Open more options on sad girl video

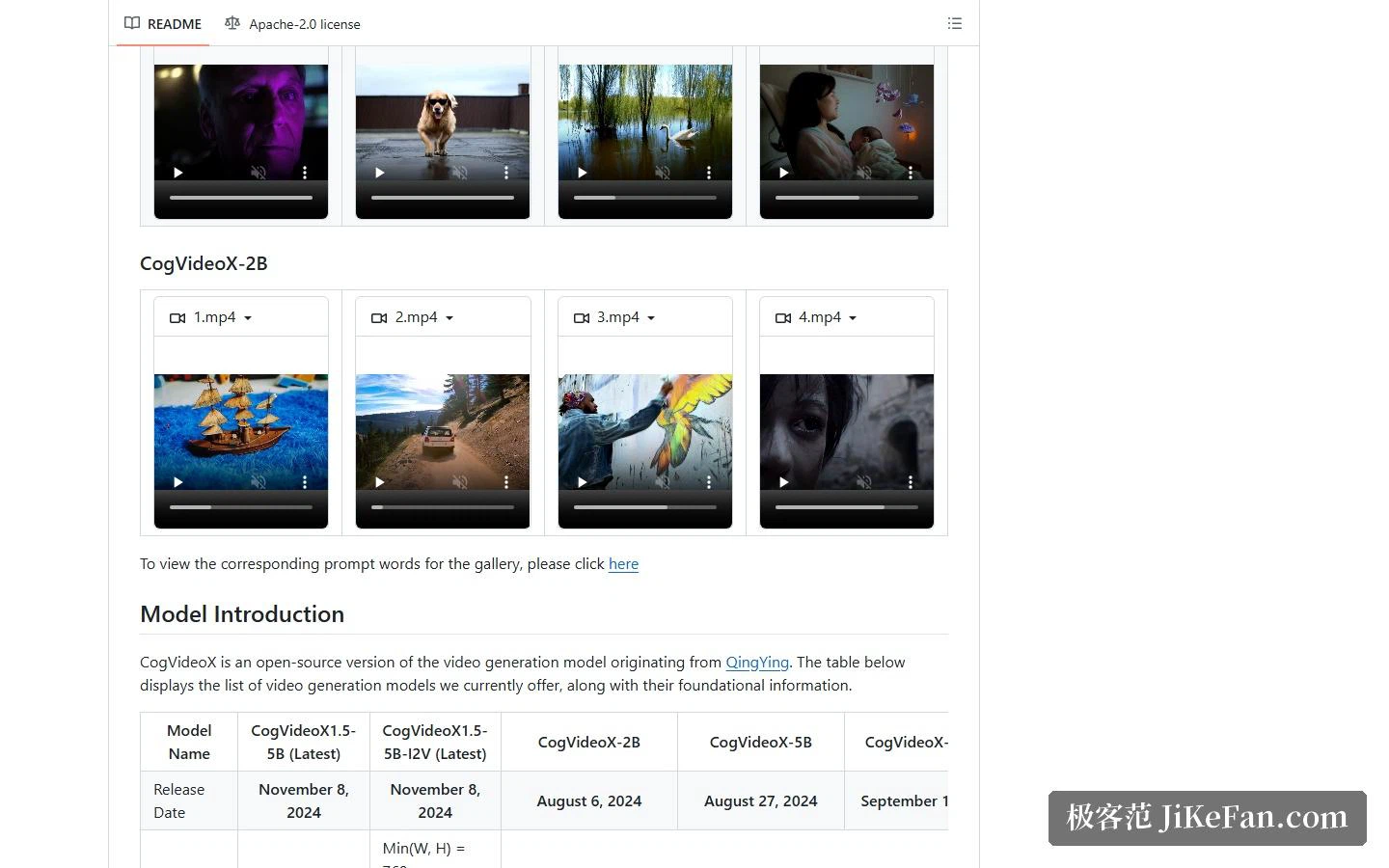[x=910, y=482]
